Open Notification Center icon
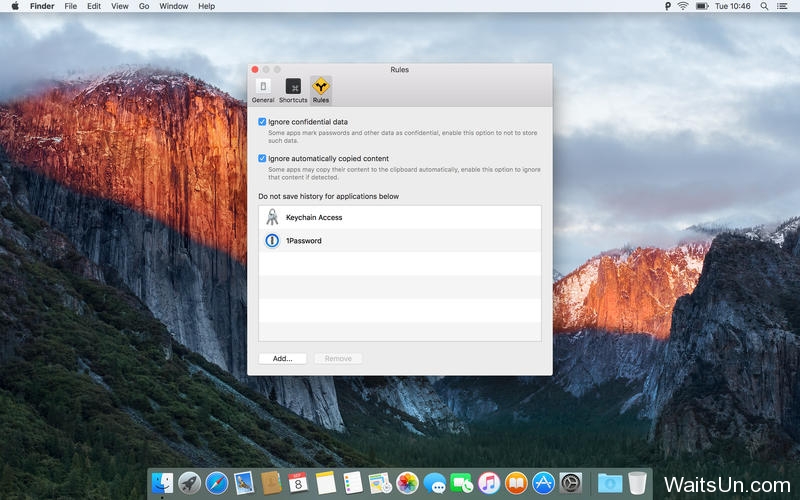Image resolution: width=800 pixels, height=500 pixels. click(782, 6)
